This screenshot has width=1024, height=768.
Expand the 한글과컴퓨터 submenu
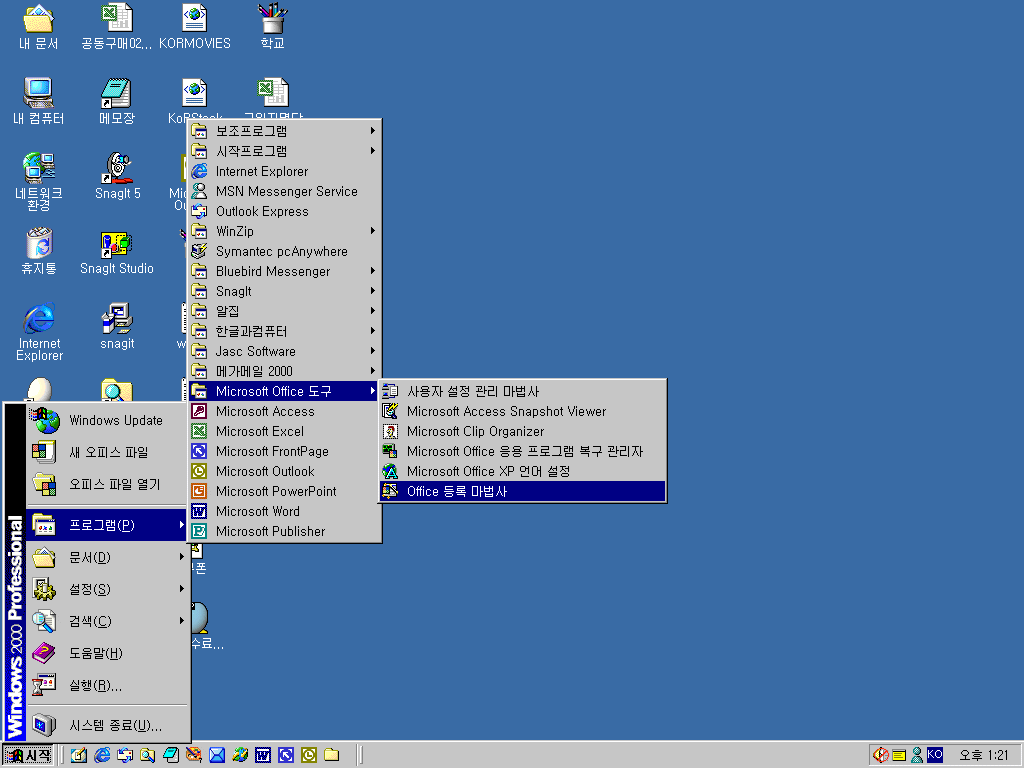point(284,331)
